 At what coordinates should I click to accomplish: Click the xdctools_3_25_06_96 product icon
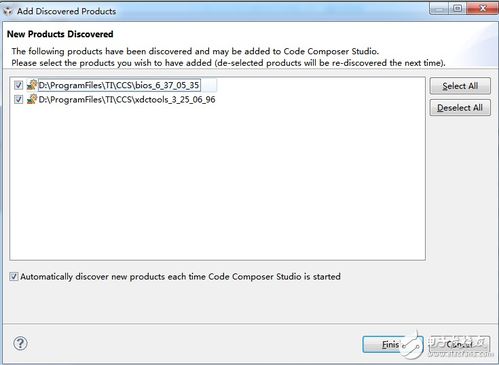click(x=32, y=99)
